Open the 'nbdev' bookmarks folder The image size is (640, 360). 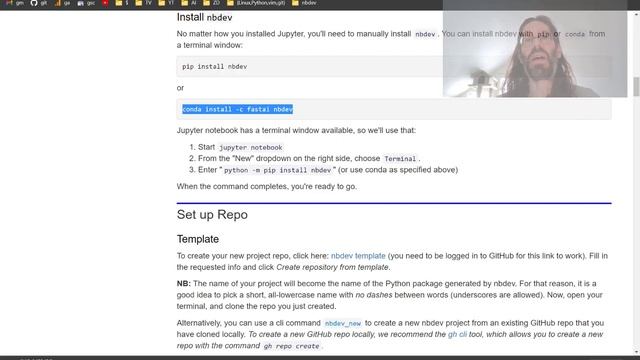pyautogui.click(x=304, y=3)
